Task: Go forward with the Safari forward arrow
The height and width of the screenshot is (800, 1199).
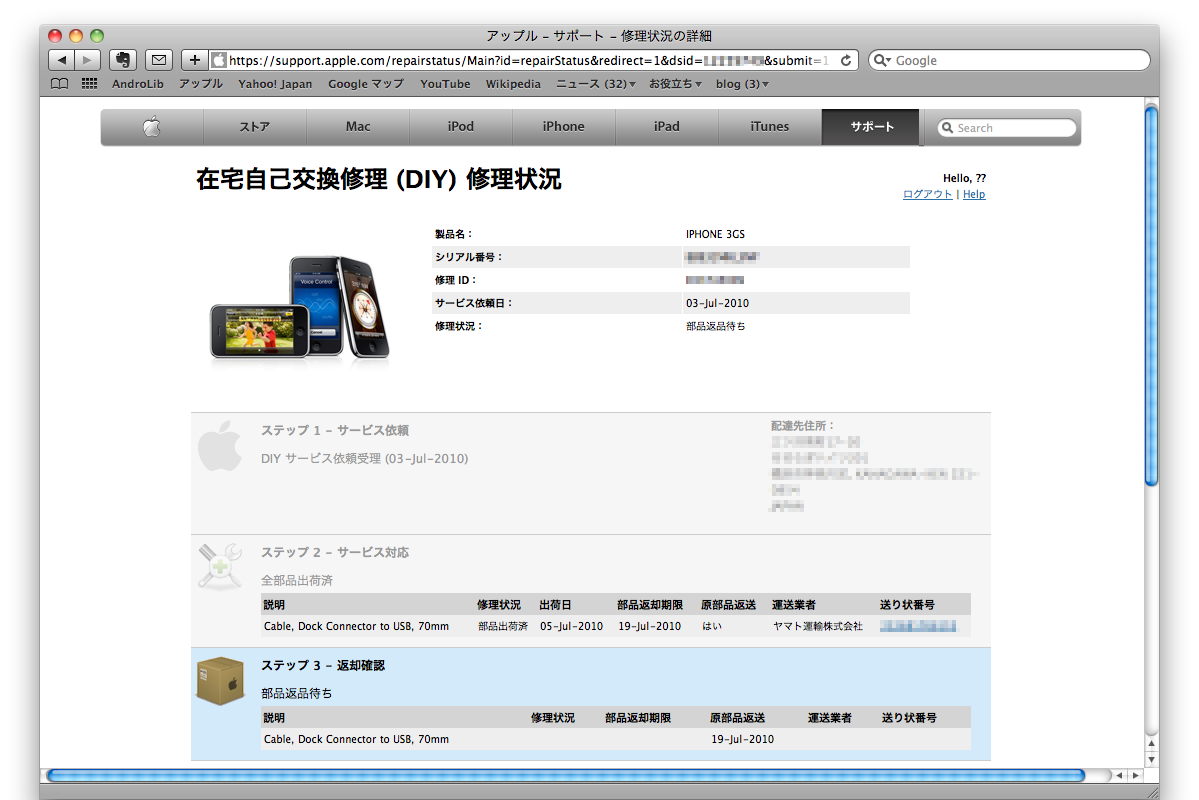Action: [88, 60]
